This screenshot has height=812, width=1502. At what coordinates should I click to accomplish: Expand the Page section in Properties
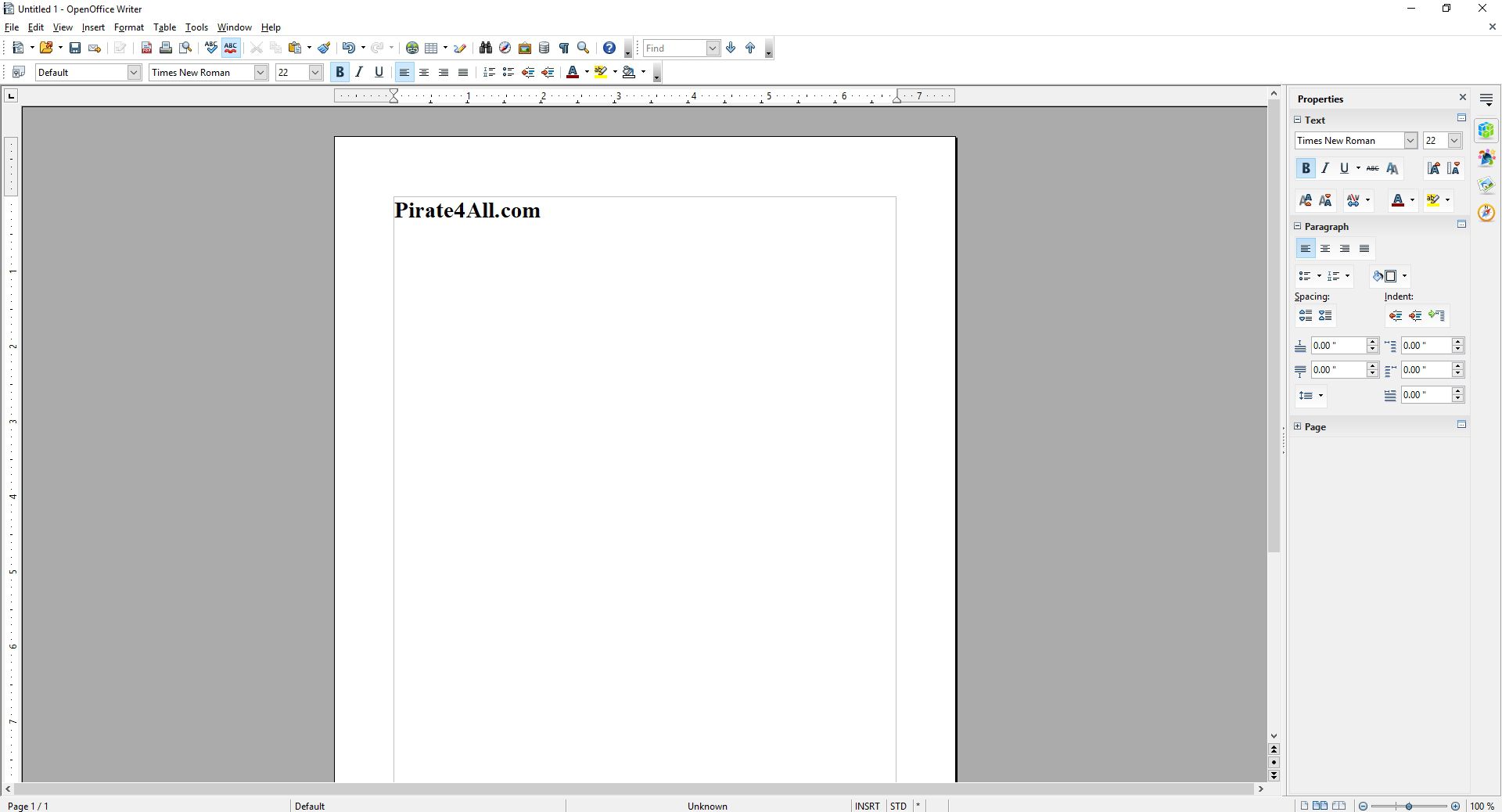click(x=1298, y=426)
